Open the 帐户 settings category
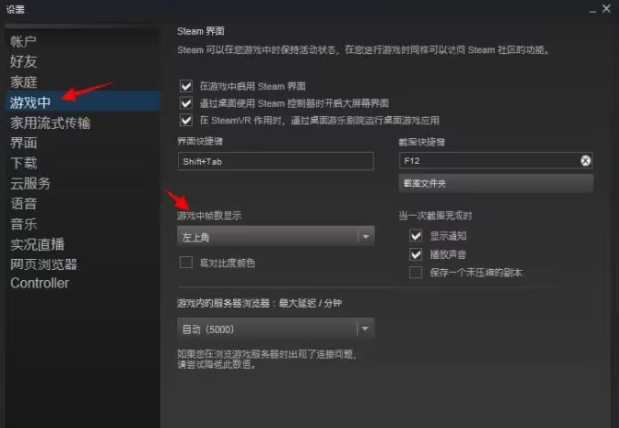The image size is (619, 428). pyautogui.click(x=23, y=41)
